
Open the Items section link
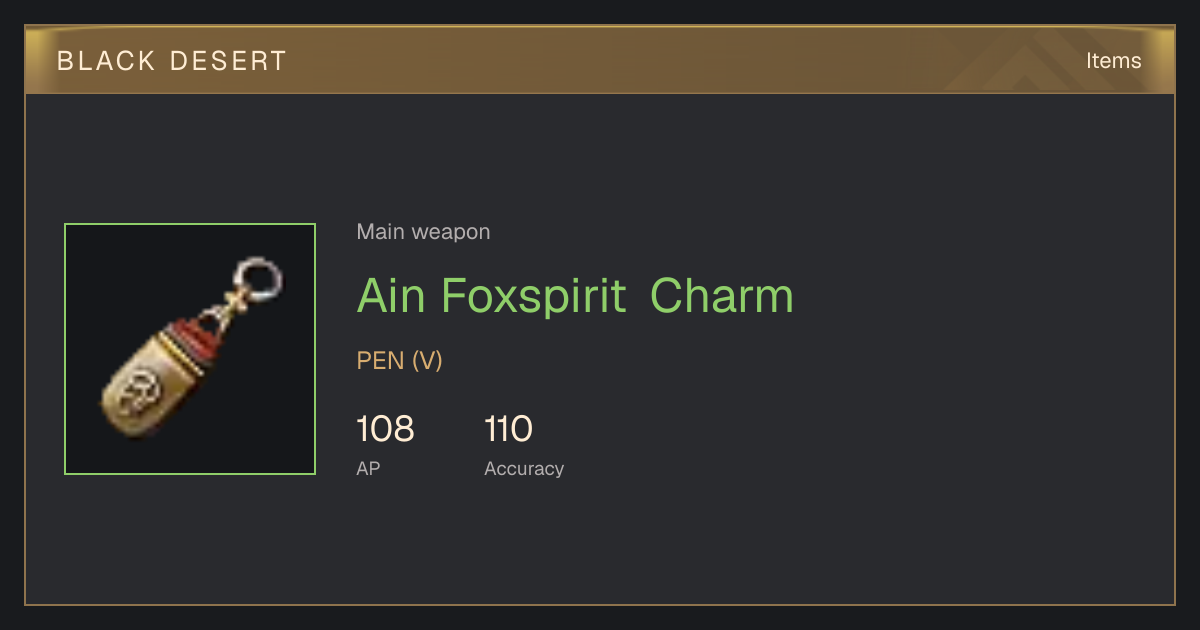tap(1113, 61)
